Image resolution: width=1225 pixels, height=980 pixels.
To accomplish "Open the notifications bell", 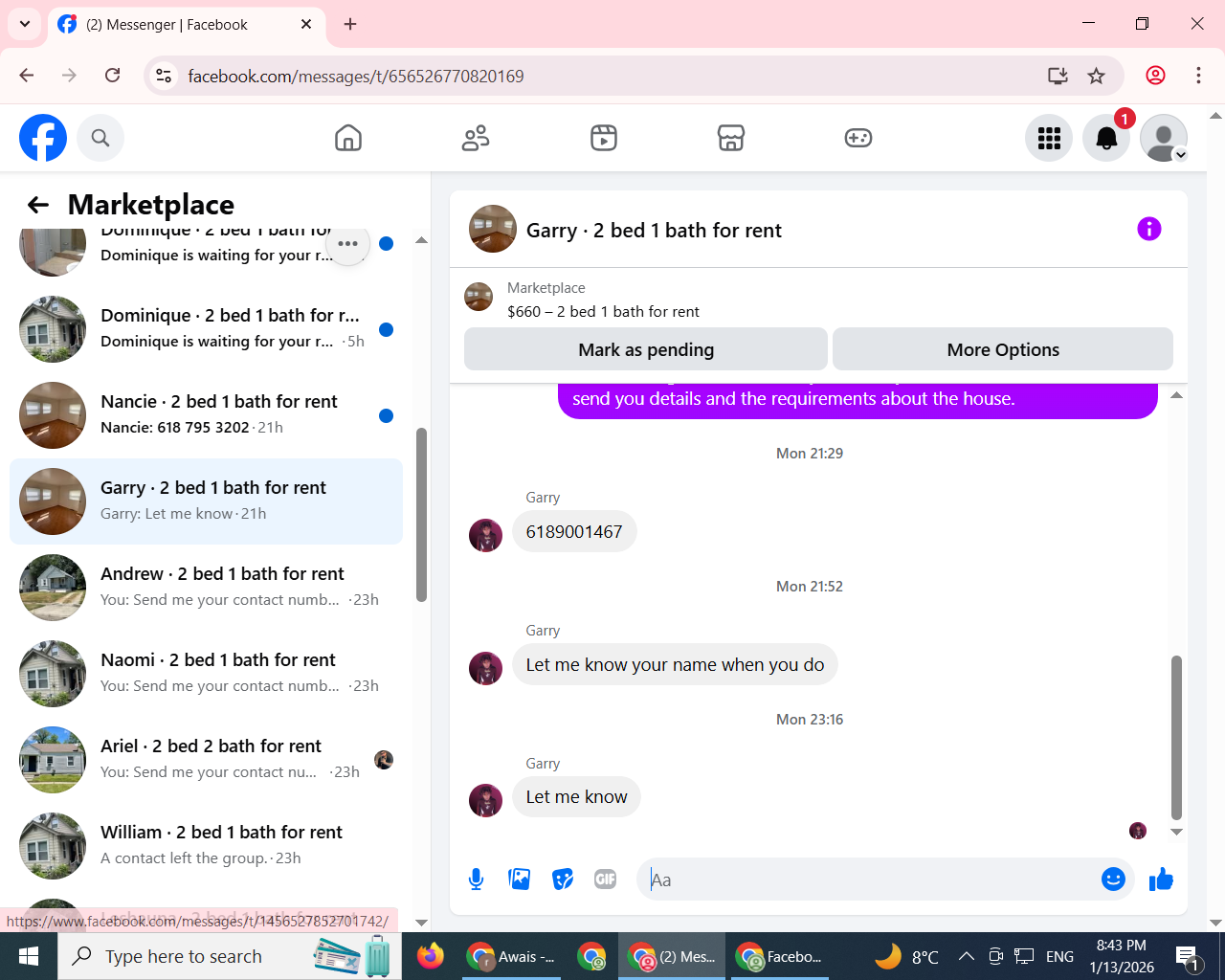I will [1106, 138].
